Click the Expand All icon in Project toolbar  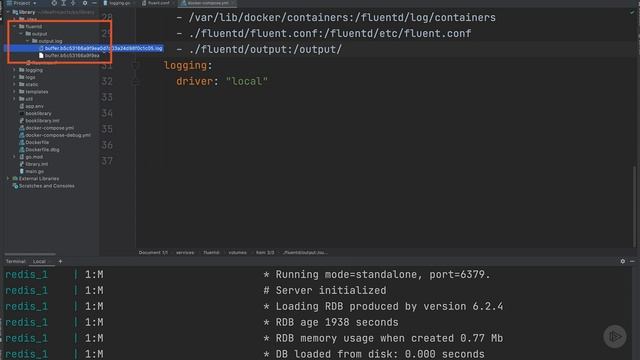coord(64,3)
